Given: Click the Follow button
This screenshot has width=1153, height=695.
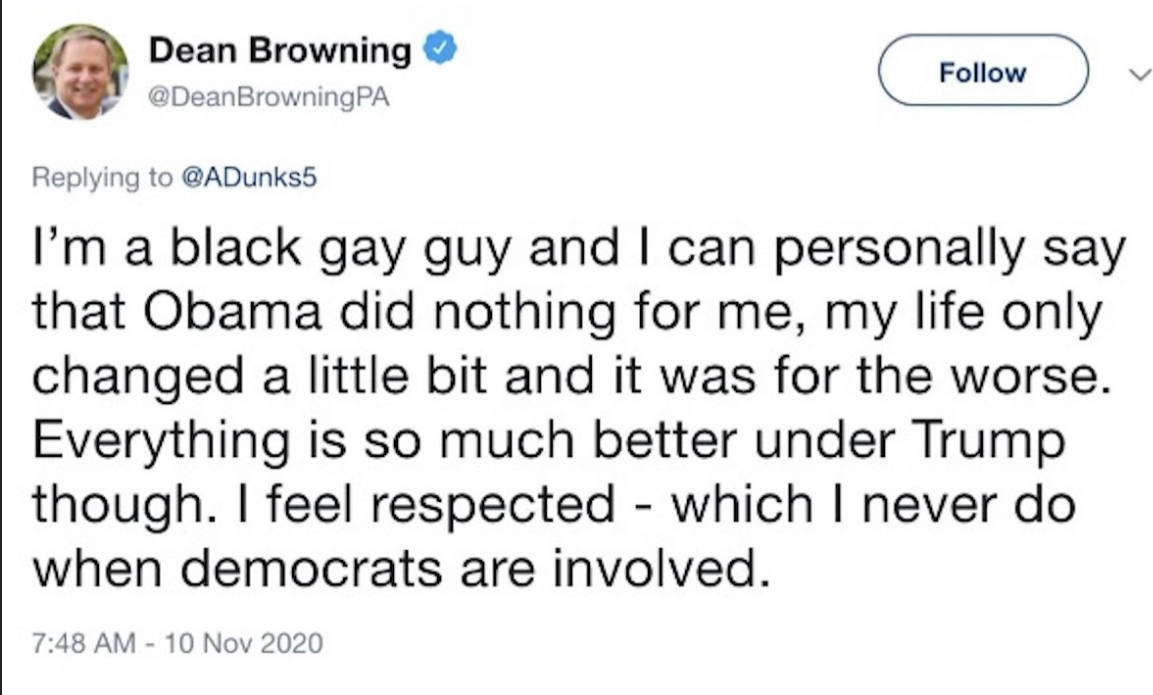Looking at the screenshot, I should tap(981, 72).
